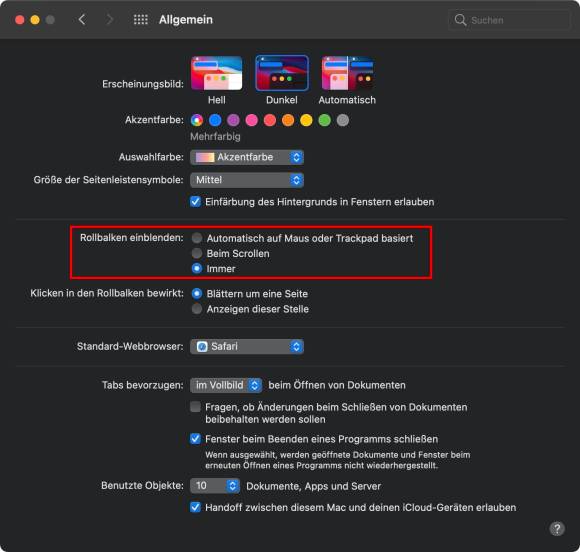Pick the orange accent color
Viewport: 580px width, 552px height.
pyautogui.click(x=288, y=120)
